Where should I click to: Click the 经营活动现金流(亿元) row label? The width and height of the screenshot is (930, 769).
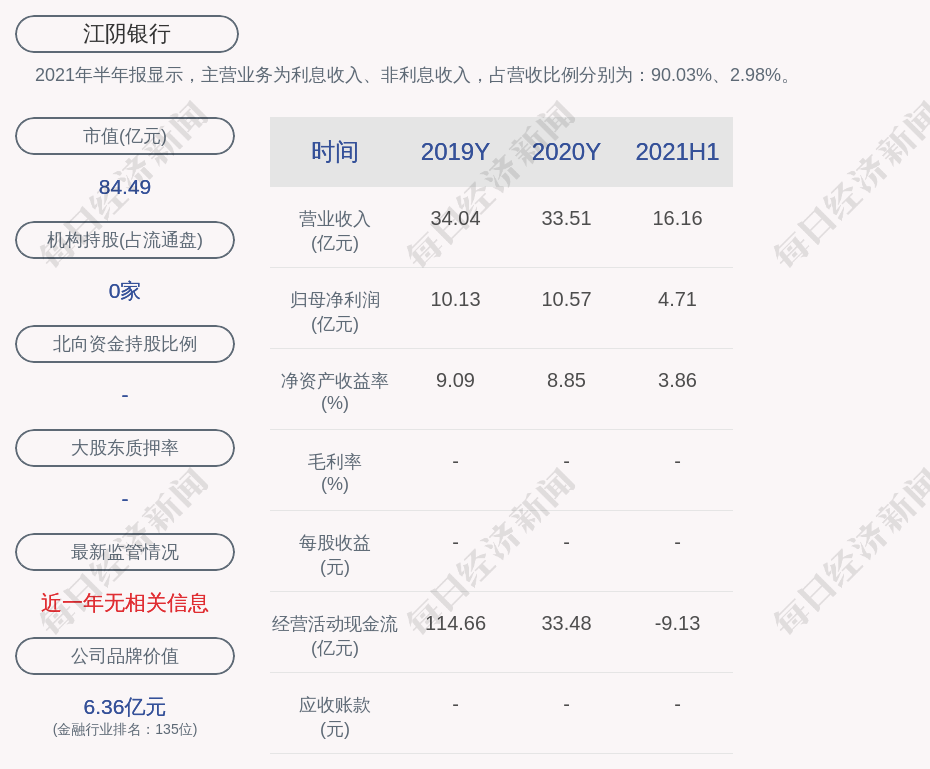[335, 636]
